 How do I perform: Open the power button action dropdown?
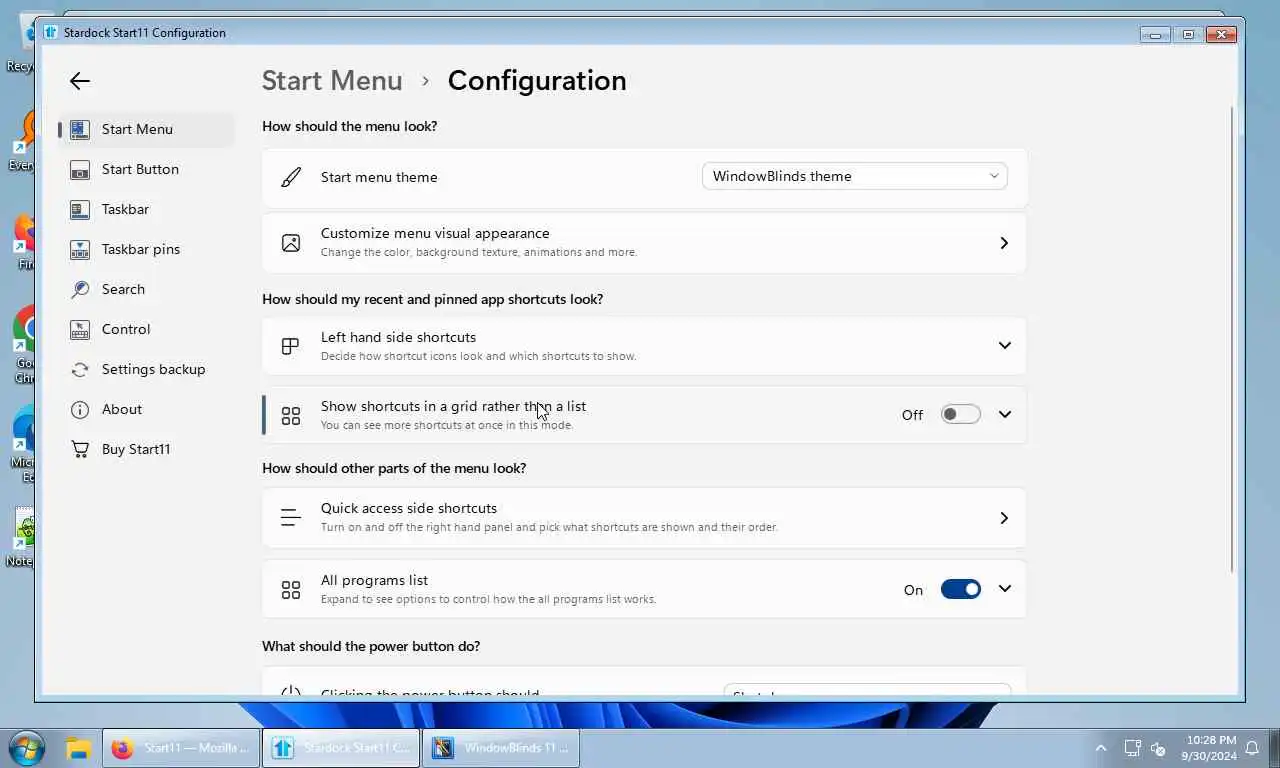867,691
